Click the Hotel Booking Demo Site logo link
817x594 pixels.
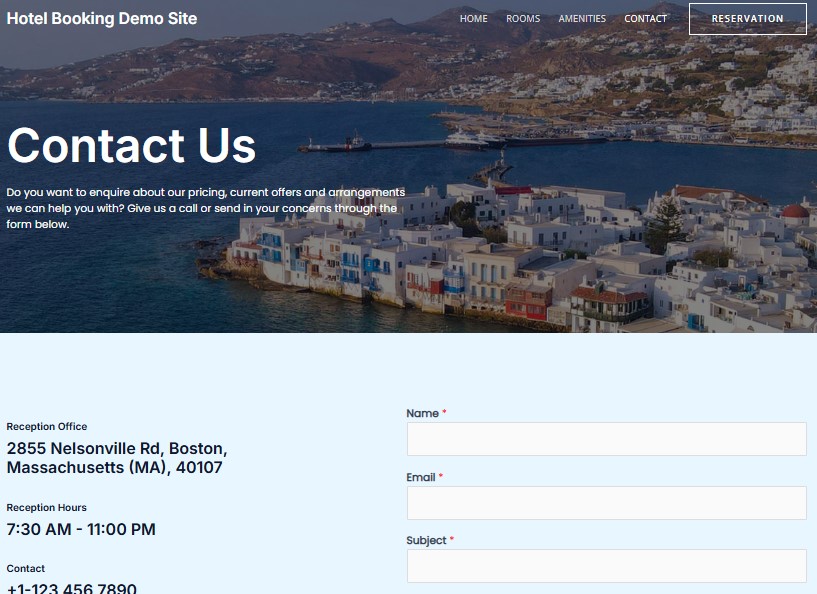pos(101,18)
